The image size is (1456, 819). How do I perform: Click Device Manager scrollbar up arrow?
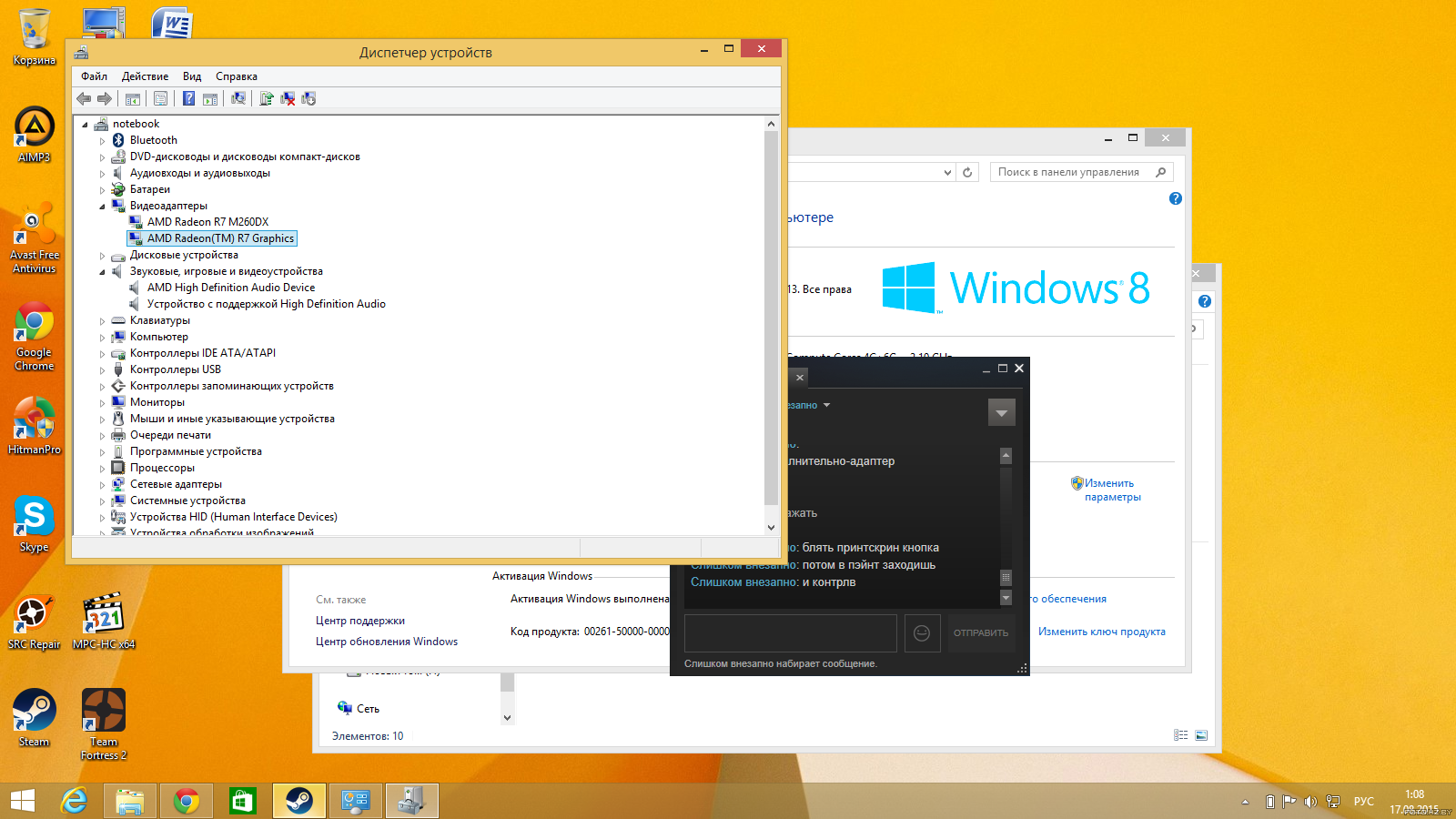pos(771,124)
